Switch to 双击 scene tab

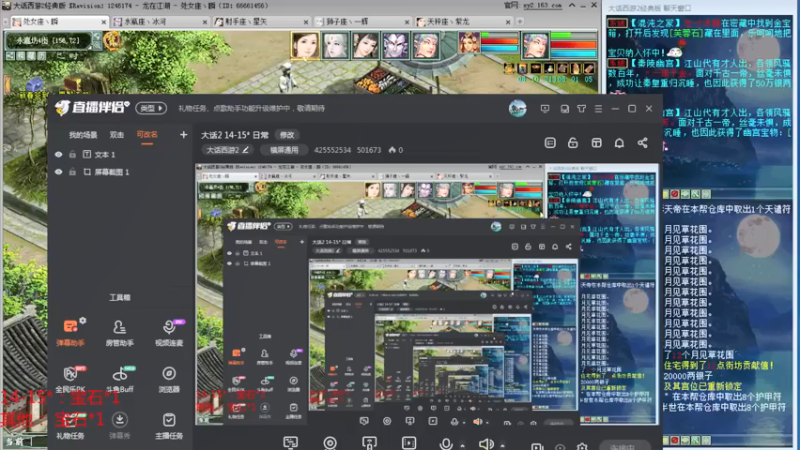pyautogui.click(x=117, y=135)
